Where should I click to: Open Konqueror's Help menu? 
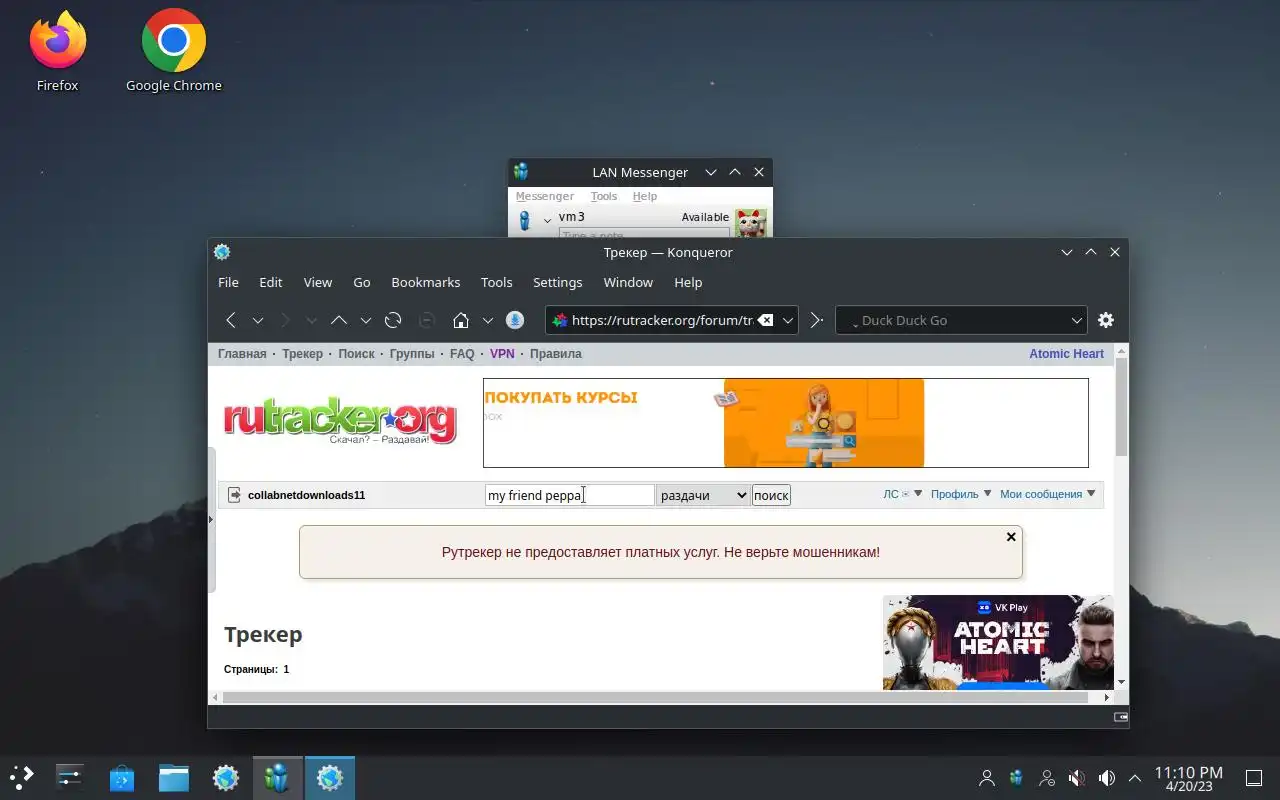[688, 282]
